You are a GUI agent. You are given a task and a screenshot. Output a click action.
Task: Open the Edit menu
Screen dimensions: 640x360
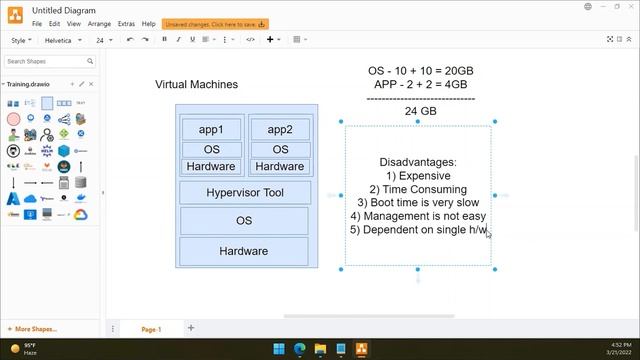54,24
